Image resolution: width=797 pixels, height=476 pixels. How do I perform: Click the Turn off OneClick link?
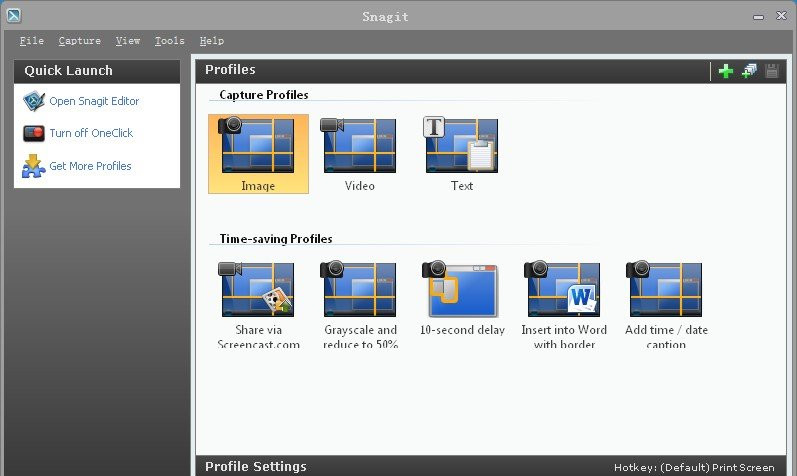point(91,133)
